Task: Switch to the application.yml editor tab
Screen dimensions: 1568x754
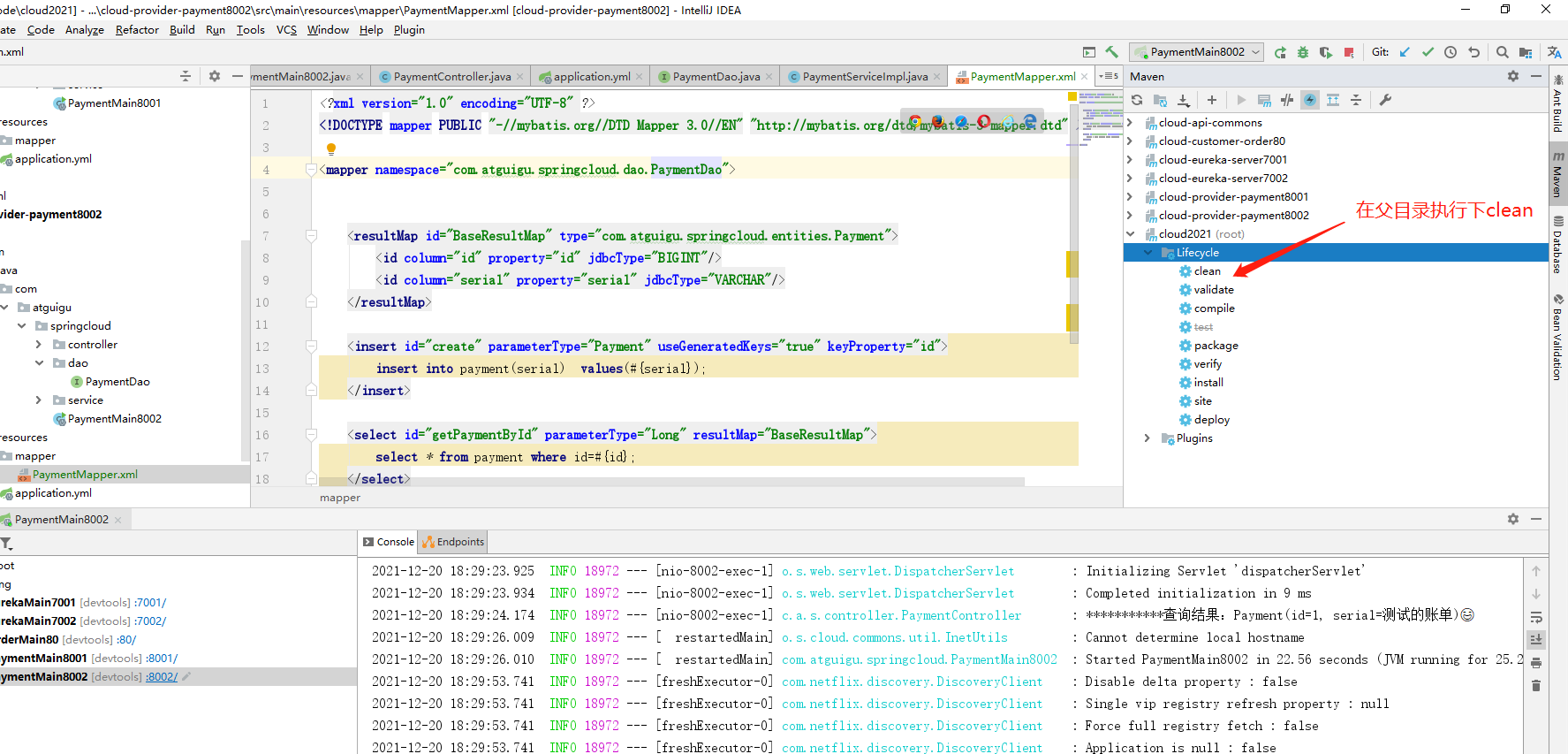Action: click(591, 76)
